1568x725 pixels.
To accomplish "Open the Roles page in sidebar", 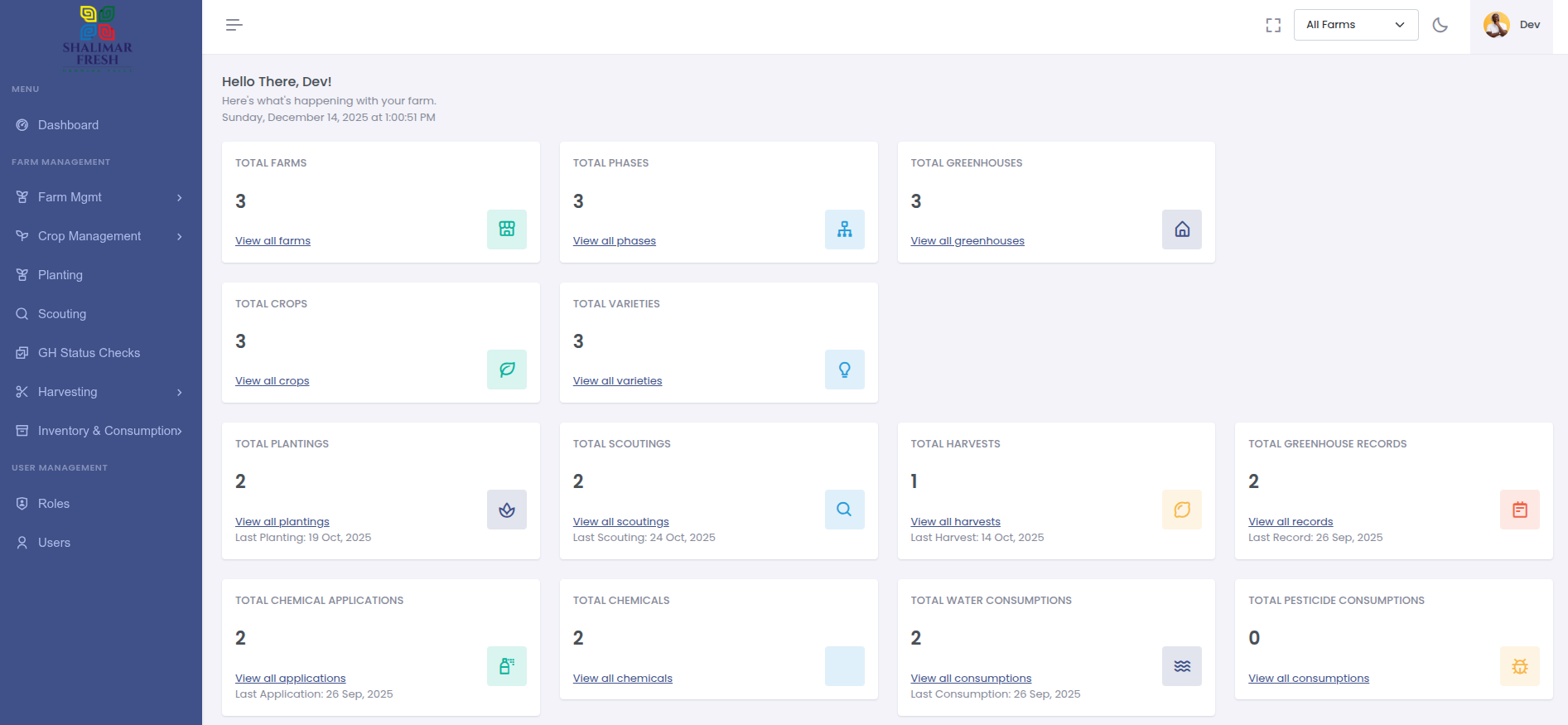I will coord(54,504).
